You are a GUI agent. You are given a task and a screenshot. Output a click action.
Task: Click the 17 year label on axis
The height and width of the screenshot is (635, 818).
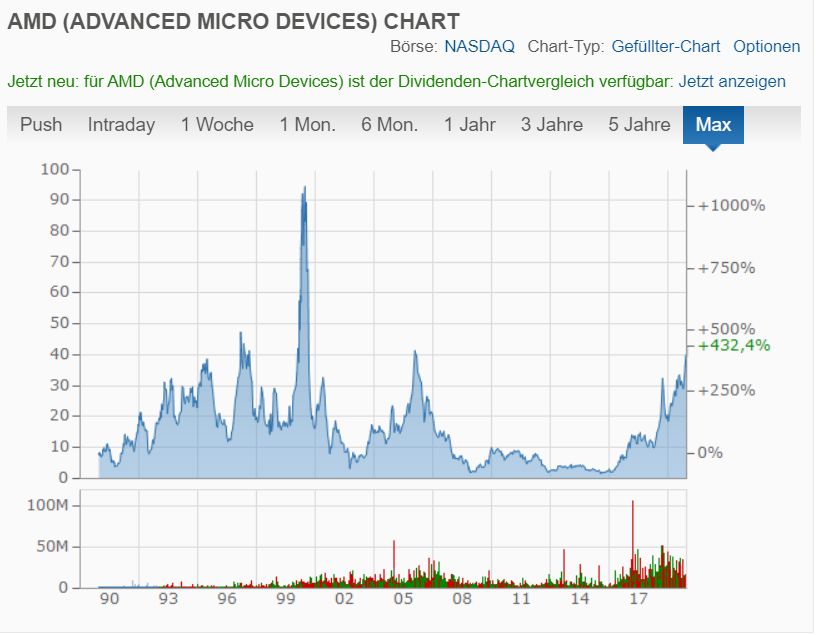point(637,598)
